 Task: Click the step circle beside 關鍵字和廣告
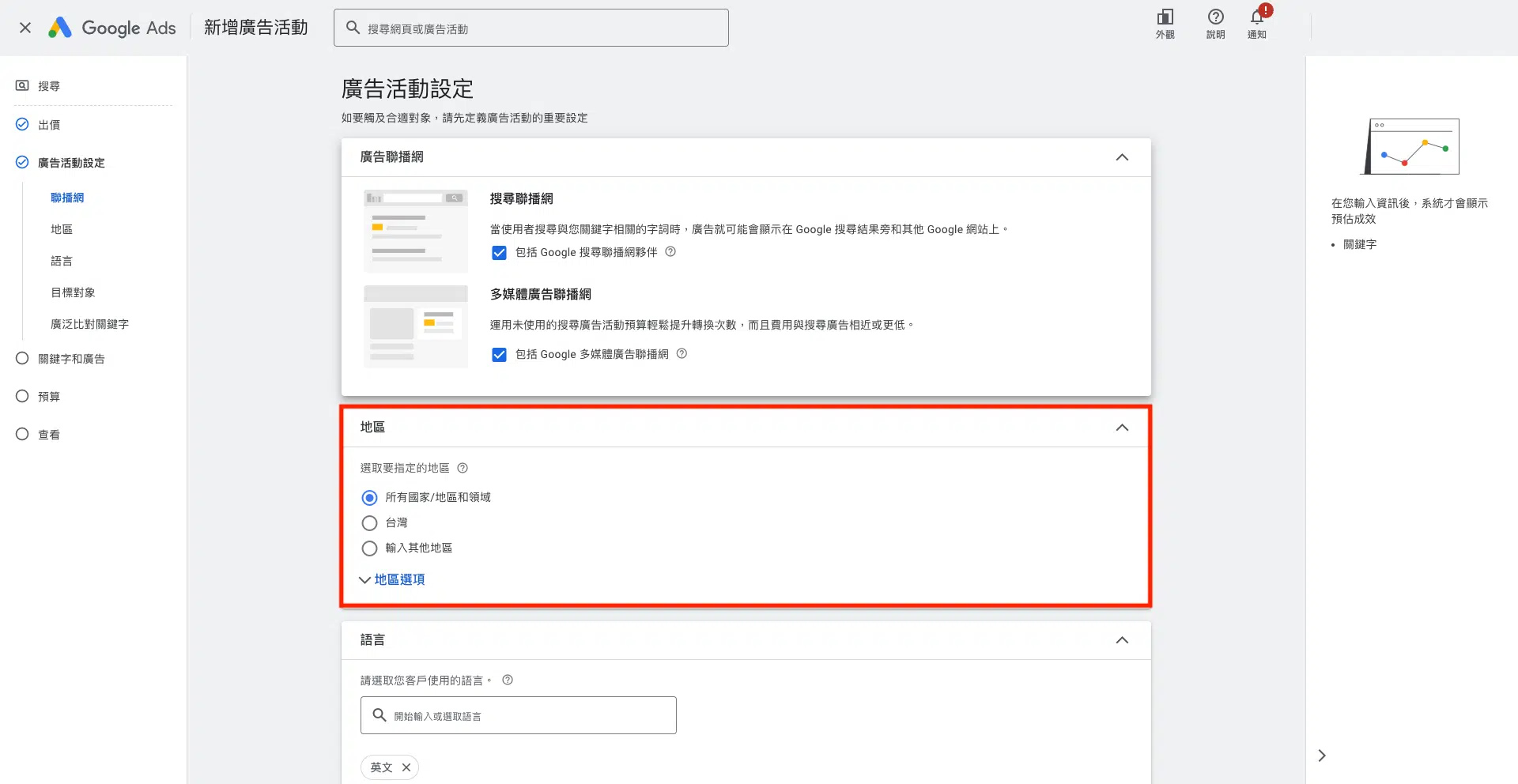click(x=22, y=358)
